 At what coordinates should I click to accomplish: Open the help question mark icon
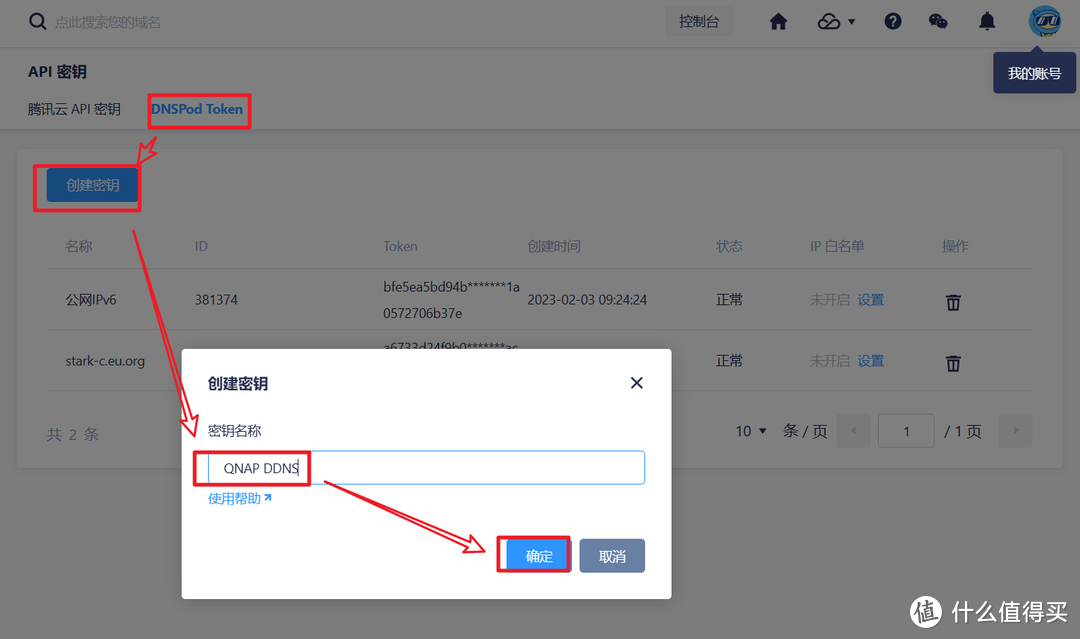pos(893,22)
